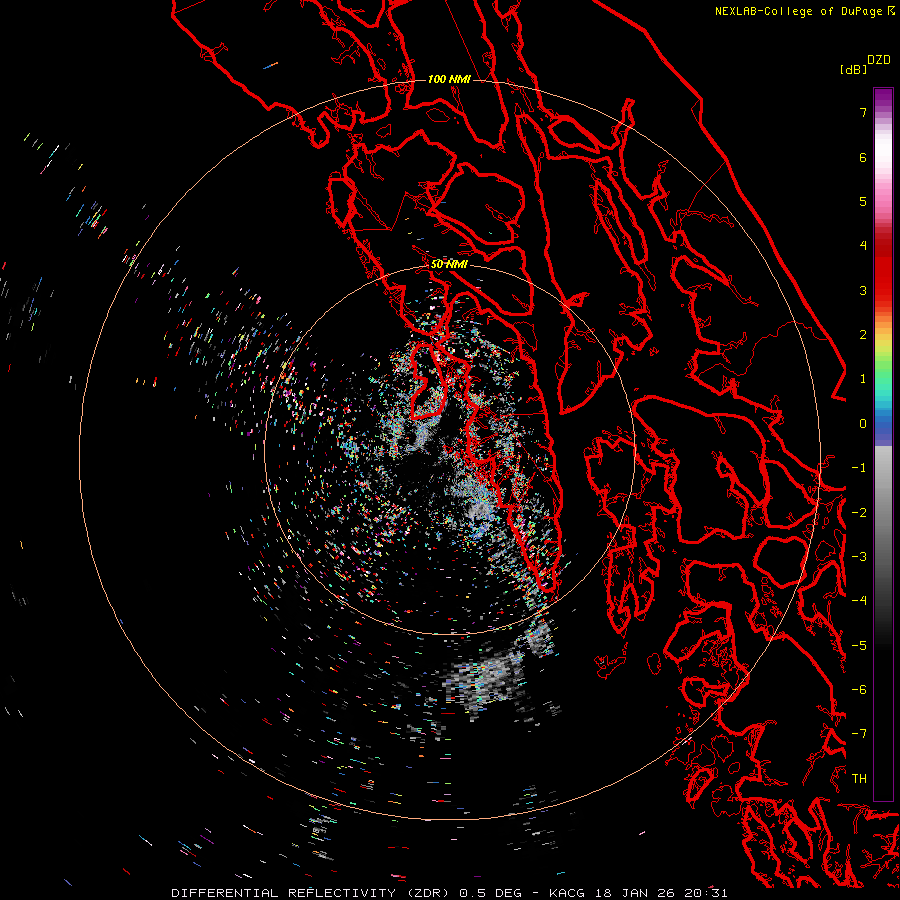This screenshot has height=900, width=900.
Task: Click the 100 NMI range ring label
Action: 449,79
